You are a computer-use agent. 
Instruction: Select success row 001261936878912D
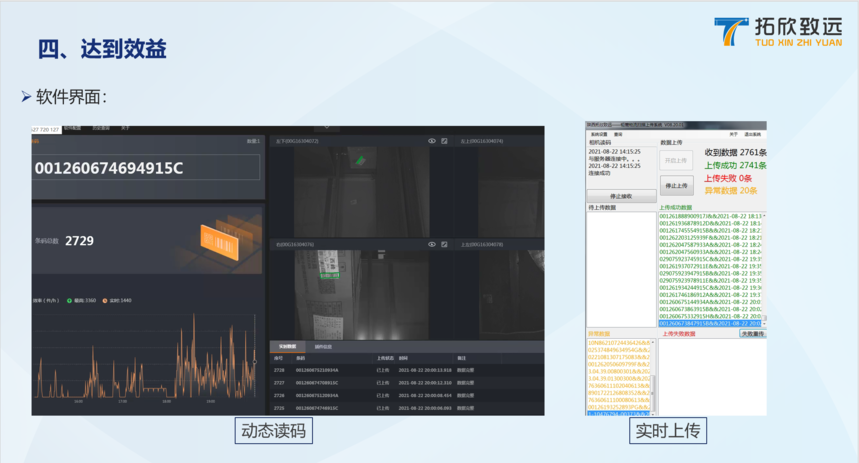(x=709, y=224)
